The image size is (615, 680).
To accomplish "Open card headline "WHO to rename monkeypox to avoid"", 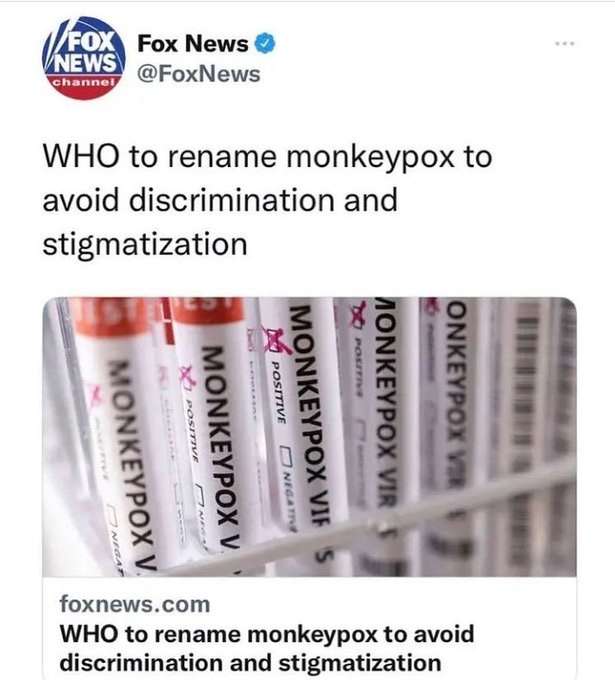I will pyautogui.click(x=267, y=634).
